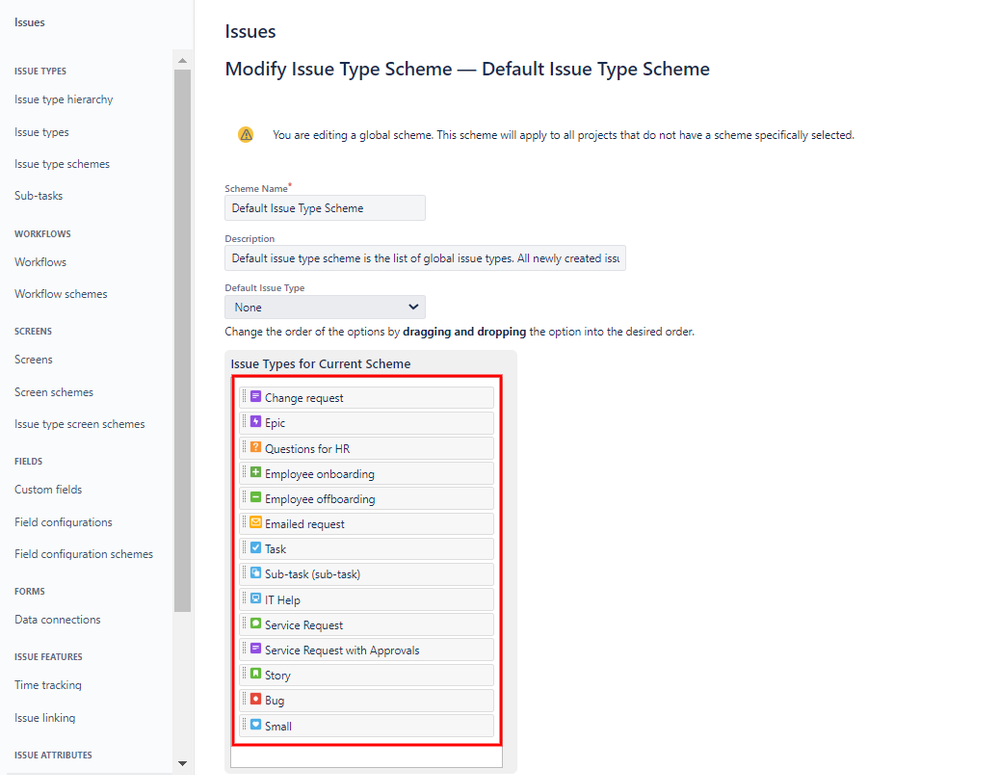Click the orange Questions for HR icon
Viewport: 999px width, 775px height.
[255, 447]
